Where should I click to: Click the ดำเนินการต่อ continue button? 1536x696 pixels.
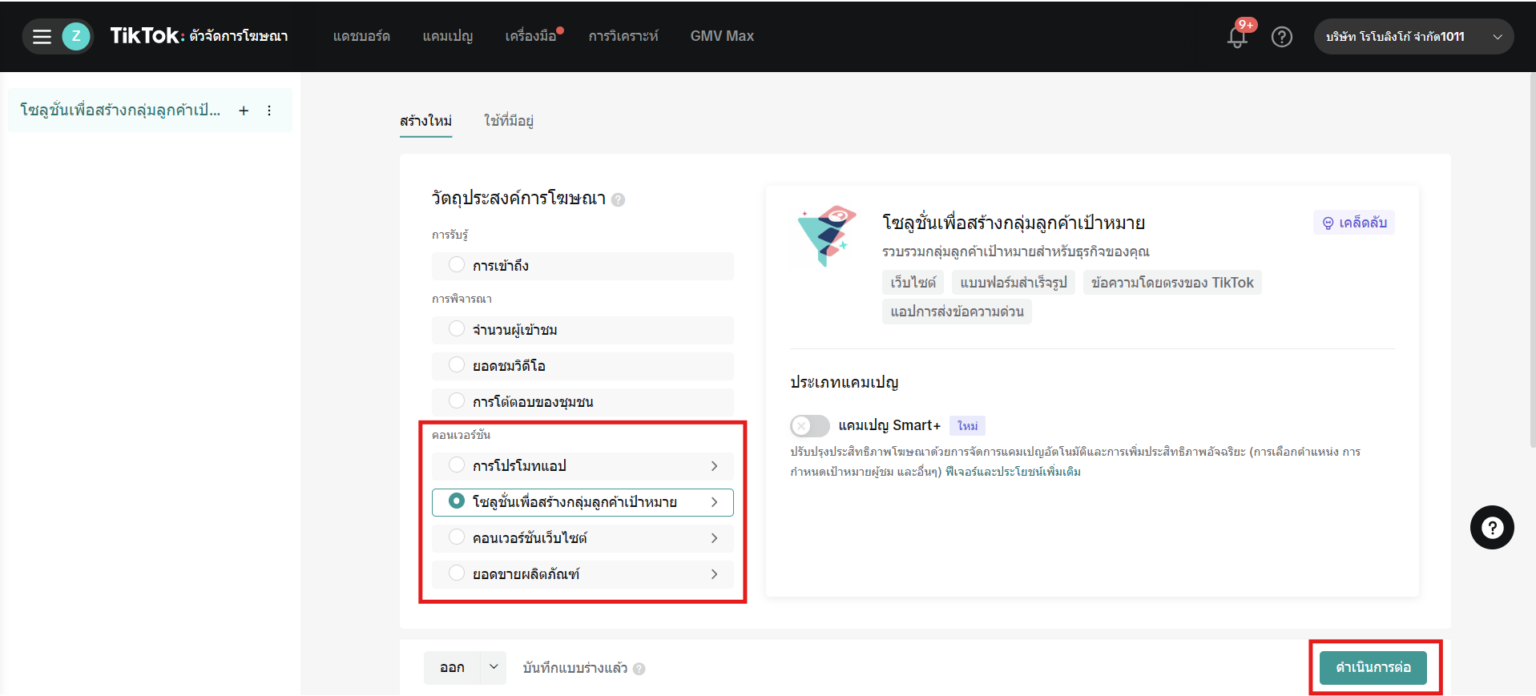(1374, 667)
